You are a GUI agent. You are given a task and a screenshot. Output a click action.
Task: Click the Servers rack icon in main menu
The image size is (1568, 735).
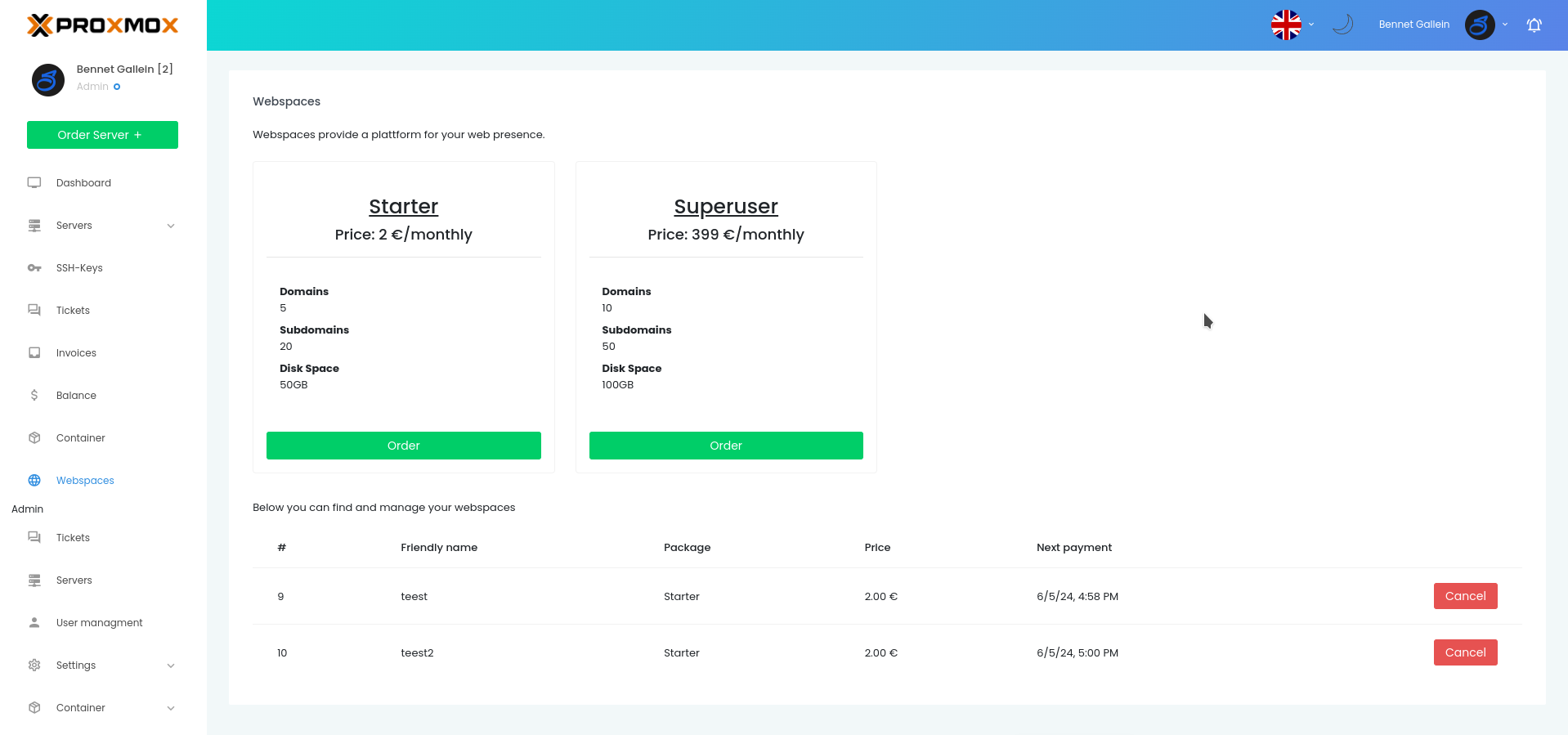point(34,226)
